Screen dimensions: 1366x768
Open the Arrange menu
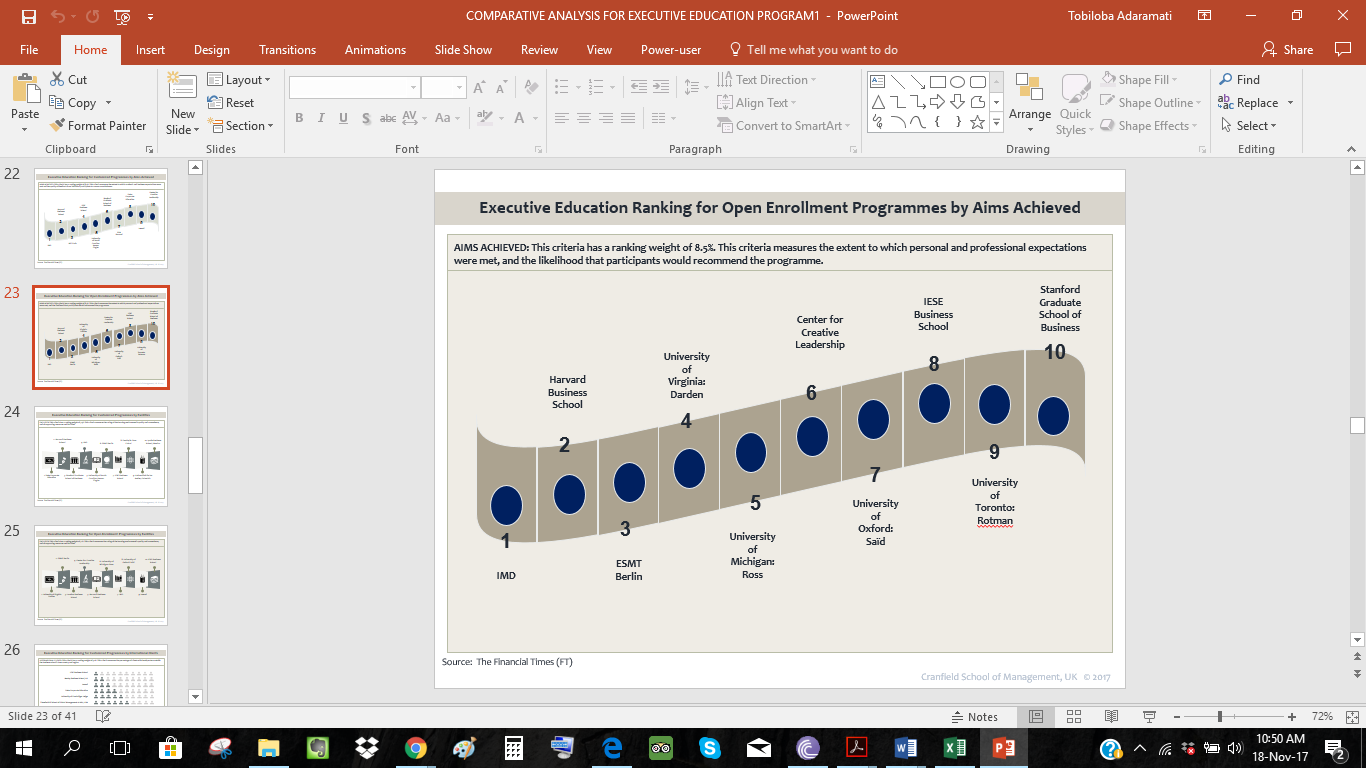pos(1030,103)
